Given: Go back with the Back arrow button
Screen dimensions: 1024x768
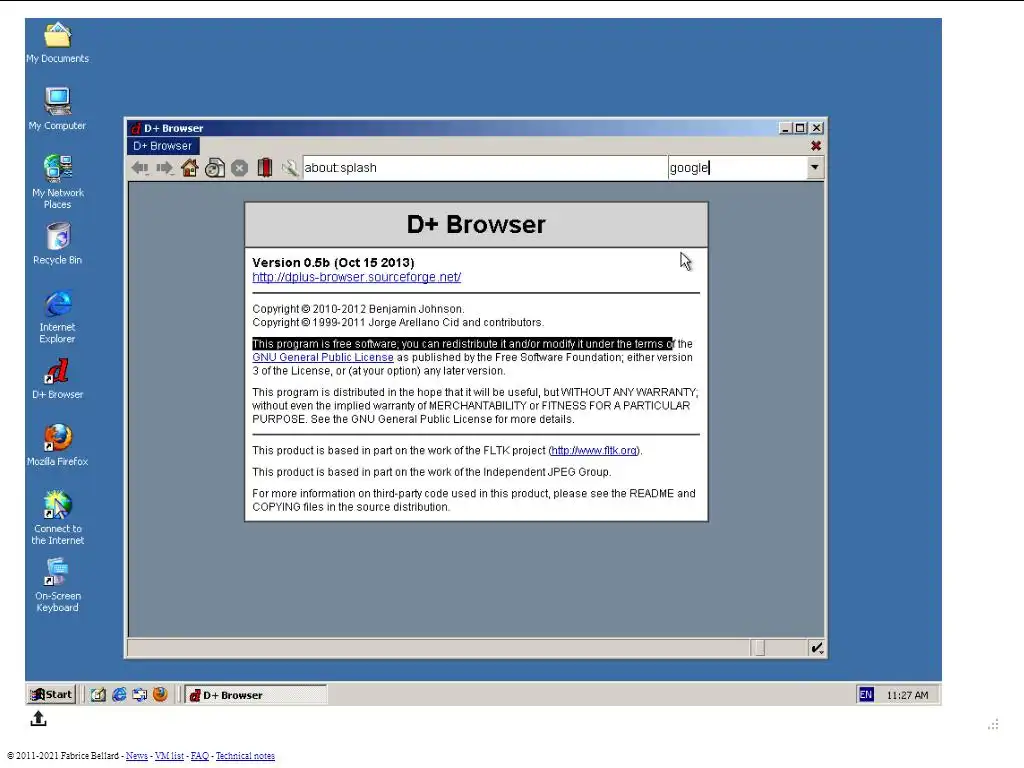Looking at the screenshot, I should [x=140, y=168].
